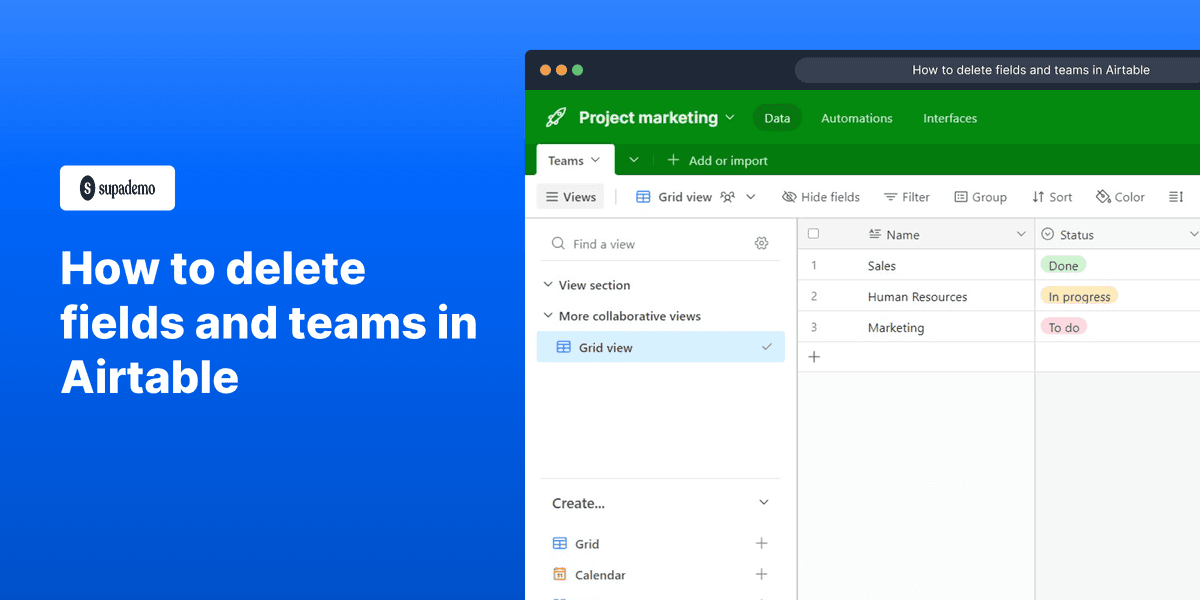Toggle the checkmark beside Grid view
Viewport: 1200px width, 600px height.
click(768, 347)
